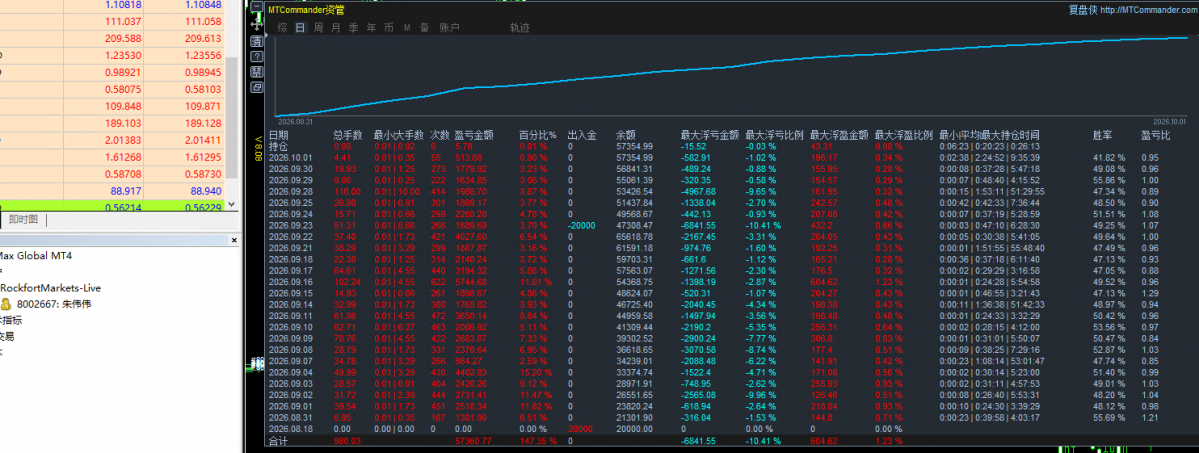1199x453 pixels.
Task: Click the blue equity curve chart
Action: (730, 75)
